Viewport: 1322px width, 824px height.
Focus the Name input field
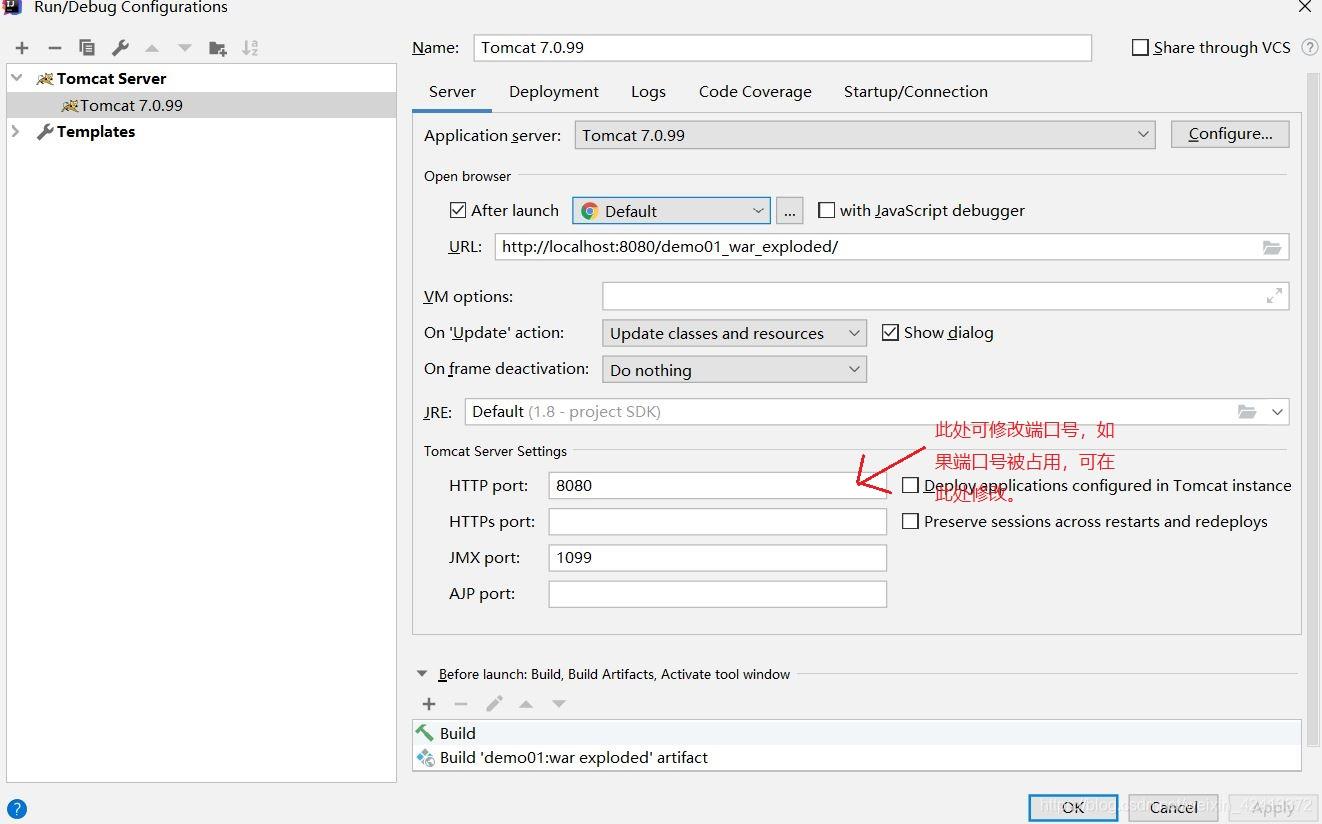783,47
